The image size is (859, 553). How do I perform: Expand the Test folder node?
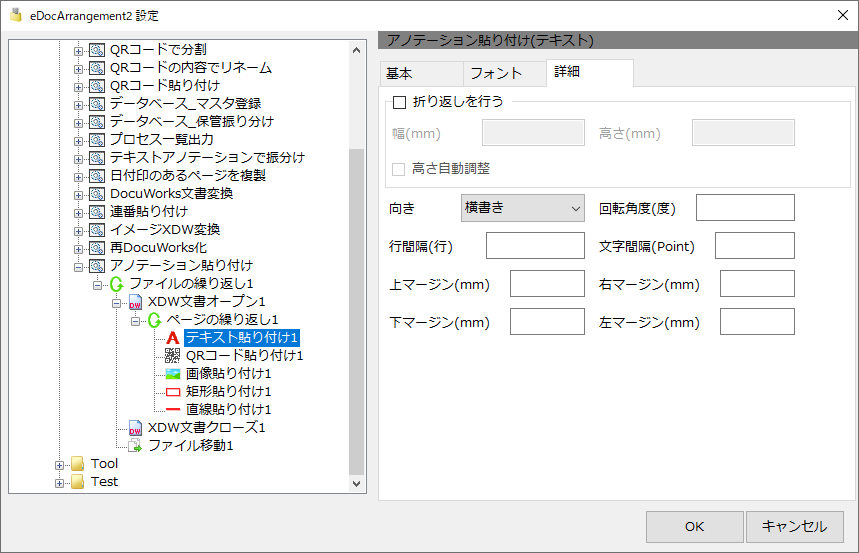(59, 484)
